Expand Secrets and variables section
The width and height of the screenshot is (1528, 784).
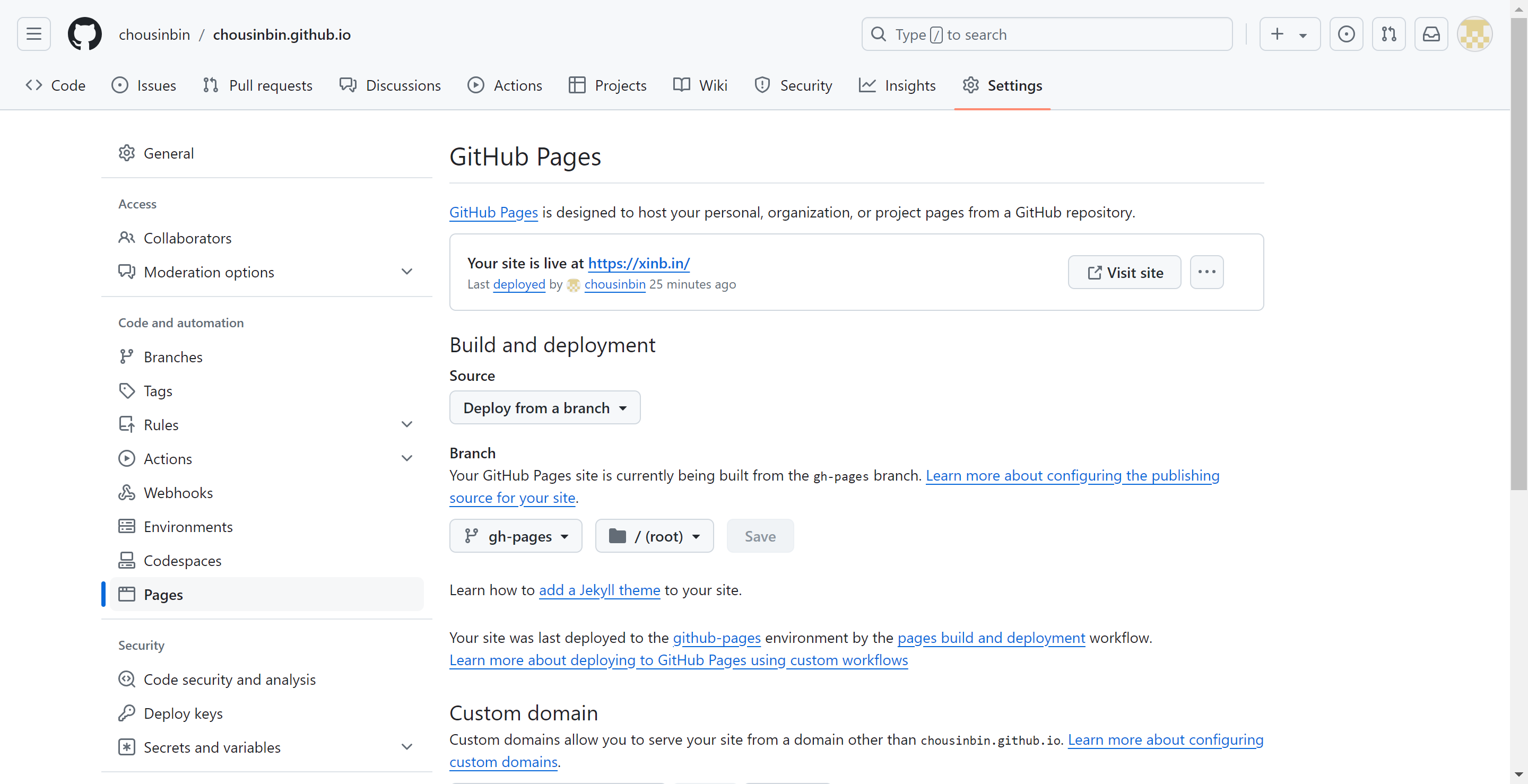pyautogui.click(x=406, y=747)
